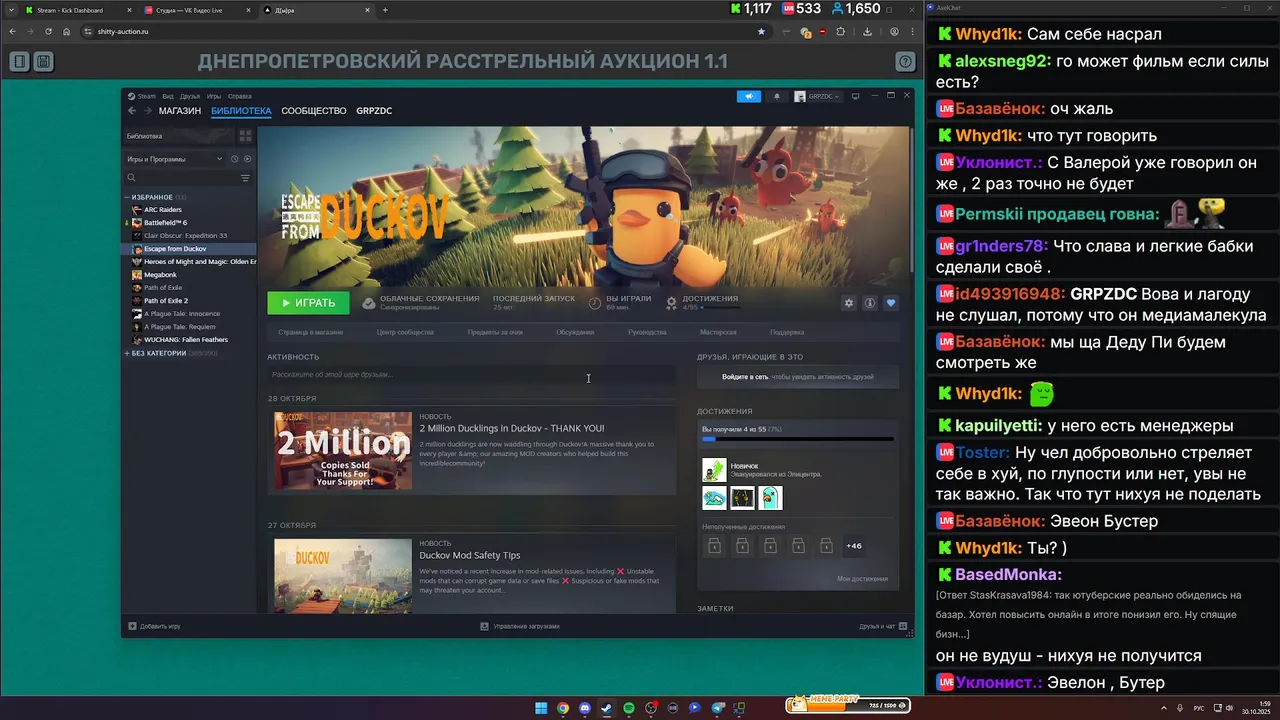Viewport: 1280px width, 720px height.
Task: Open the Справка menu
Action: tap(240, 96)
